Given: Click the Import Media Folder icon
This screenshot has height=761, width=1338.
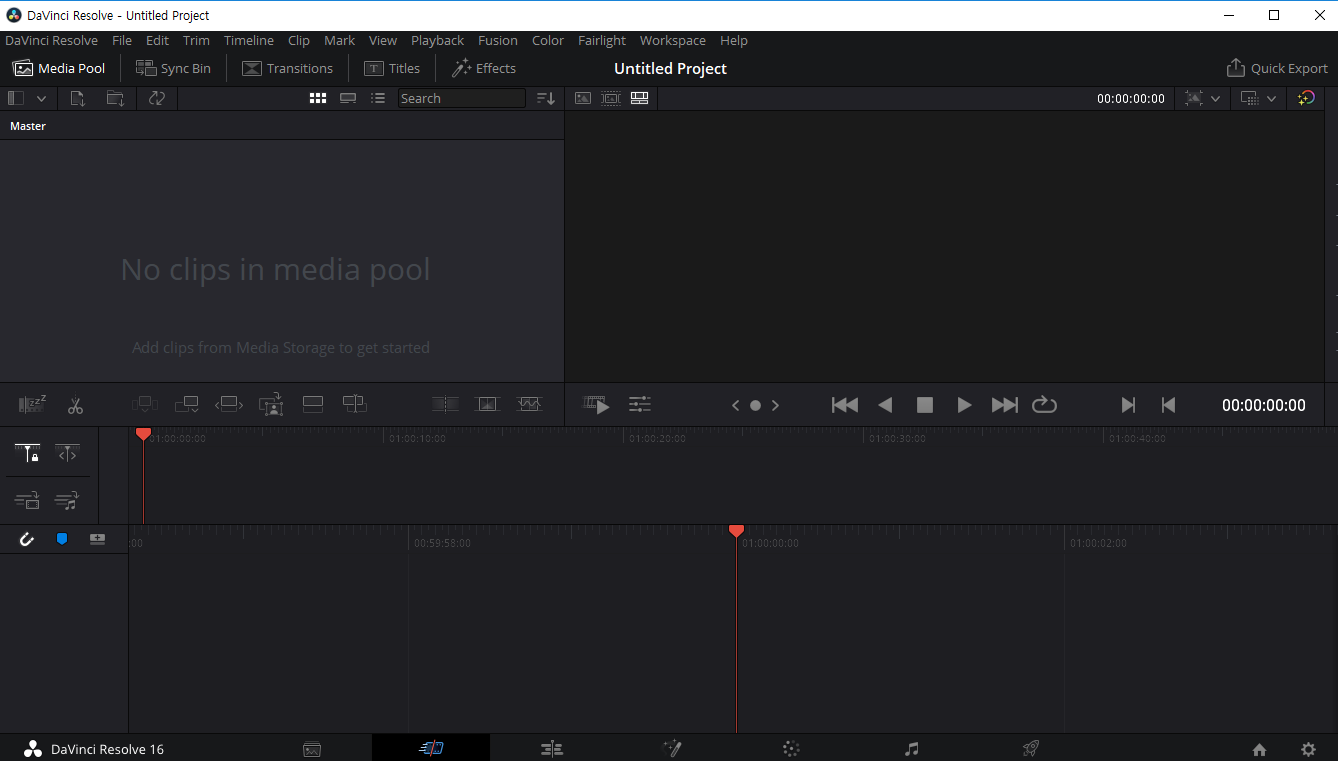Looking at the screenshot, I should pos(115,98).
